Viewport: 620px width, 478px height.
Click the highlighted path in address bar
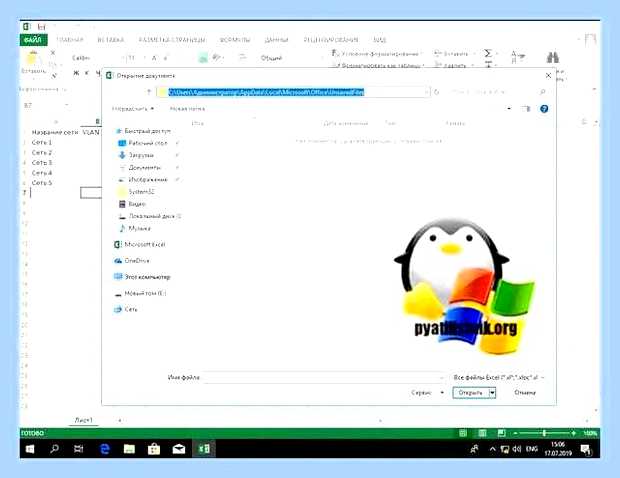266,92
